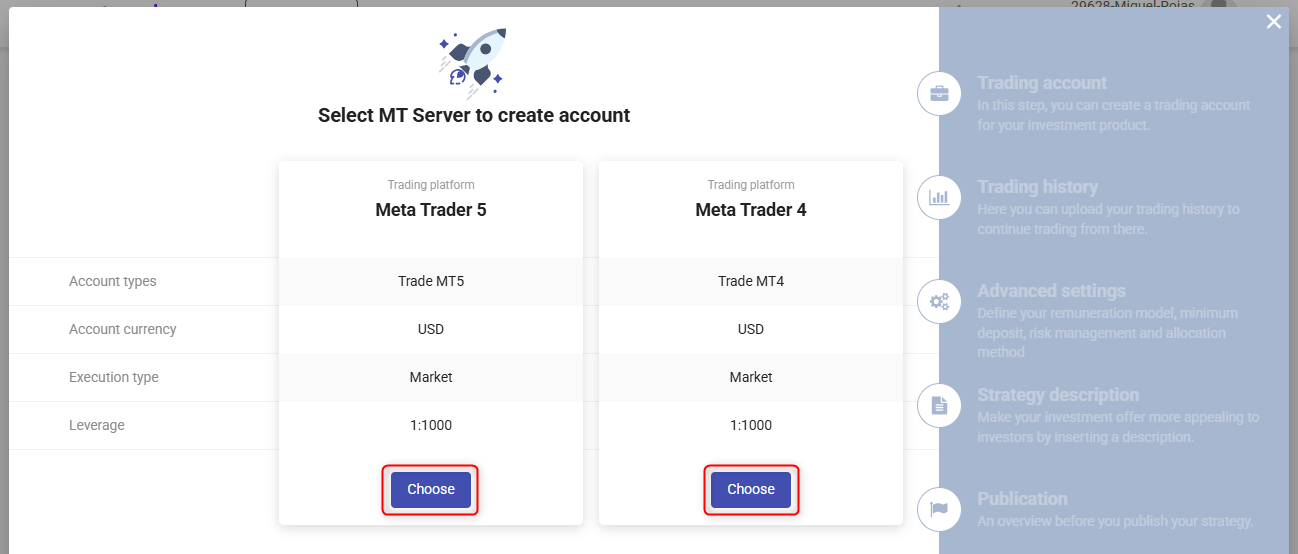The width and height of the screenshot is (1298, 554).
Task: Choose the Meta Trader 5 server
Action: [x=431, y=490]
